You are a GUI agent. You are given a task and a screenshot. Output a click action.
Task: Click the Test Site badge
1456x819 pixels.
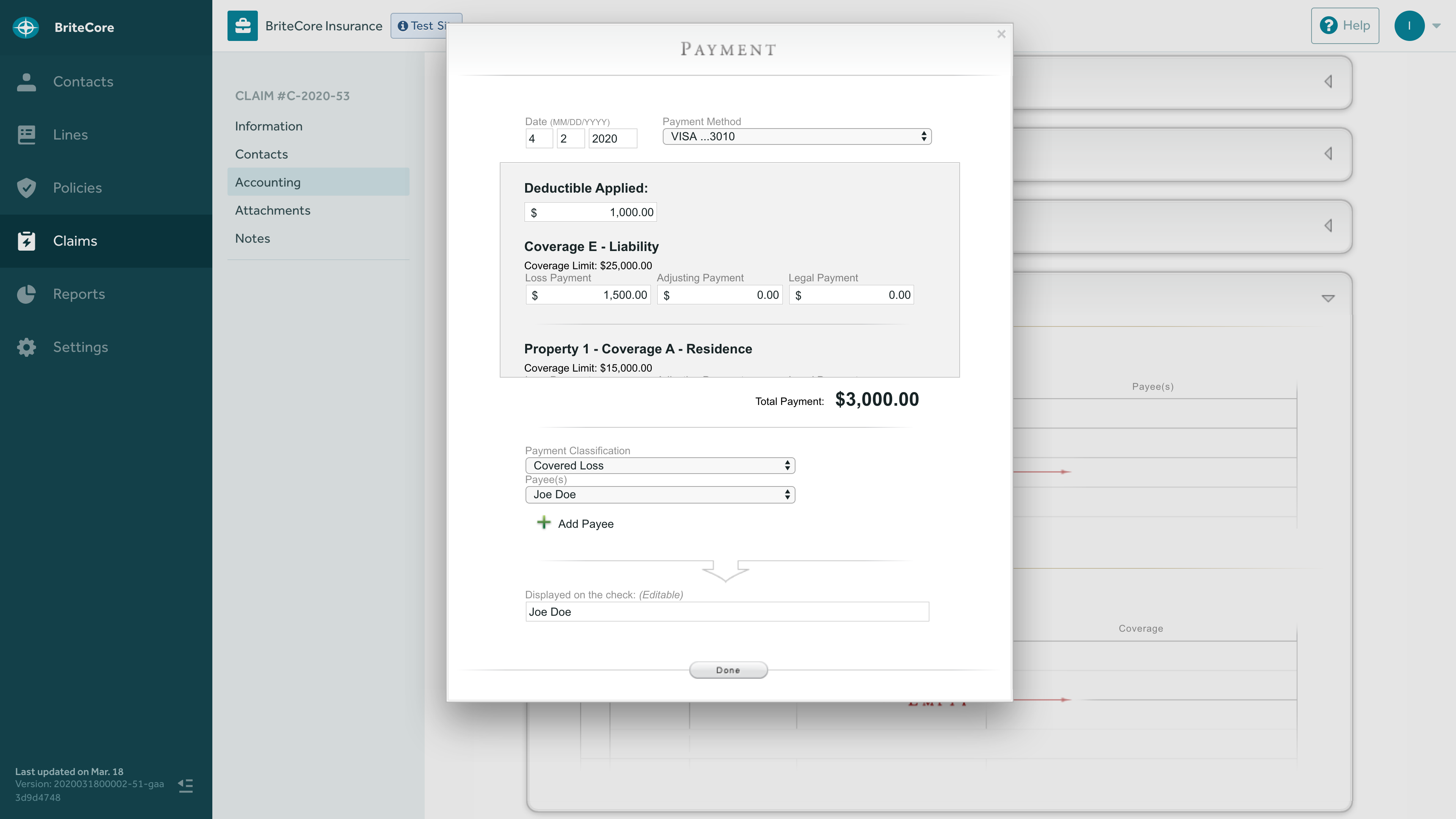[426, 26]
